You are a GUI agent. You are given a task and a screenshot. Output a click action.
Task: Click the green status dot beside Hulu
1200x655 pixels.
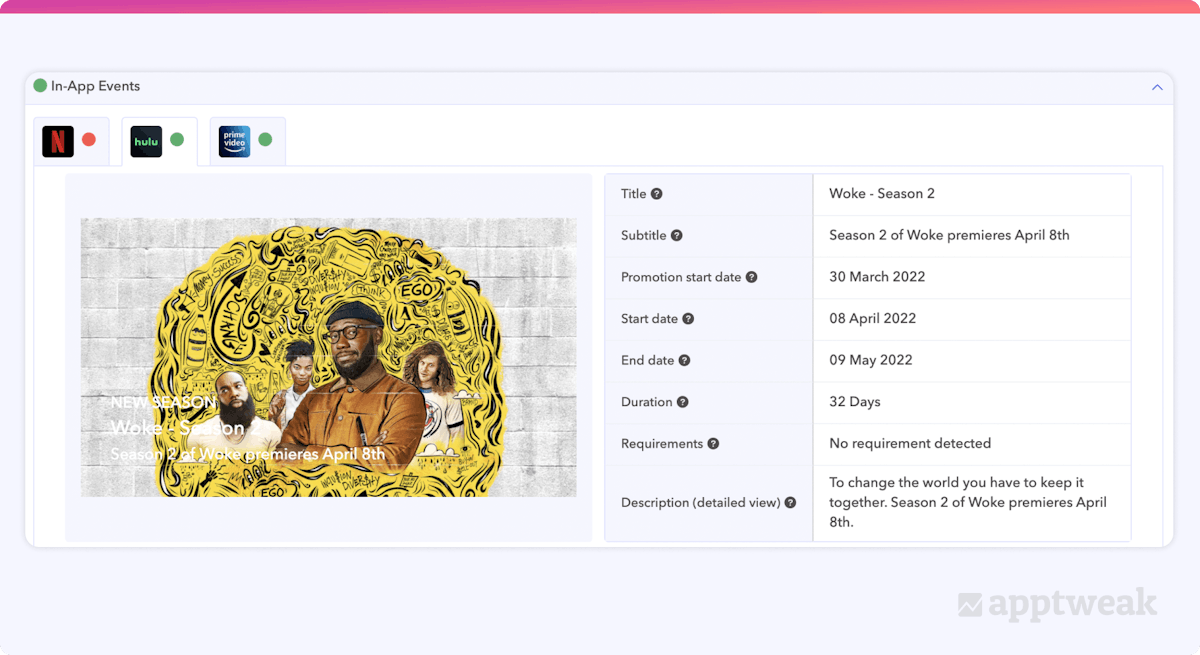coord(177,140)
